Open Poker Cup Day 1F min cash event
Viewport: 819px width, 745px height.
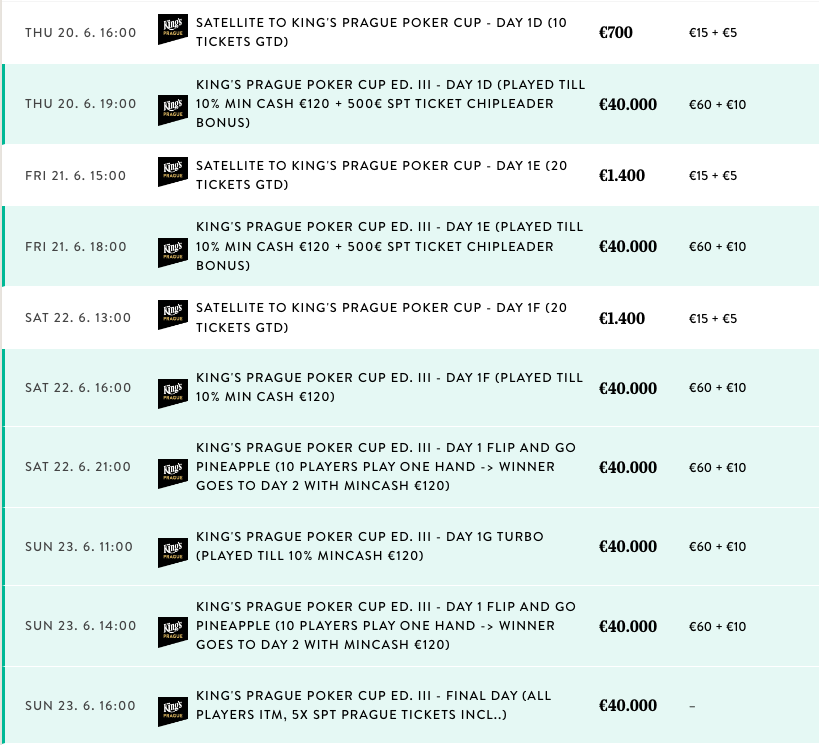tap(389, 388)
